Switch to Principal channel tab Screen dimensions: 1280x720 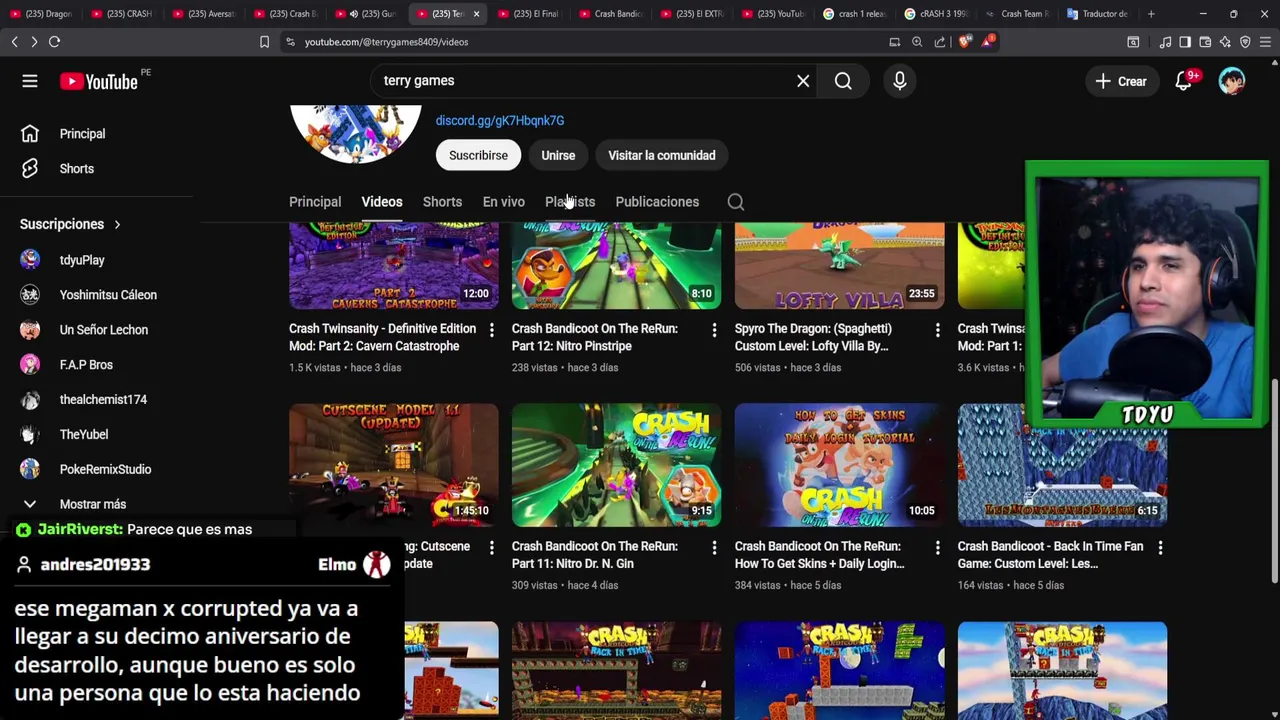[x=315, y=202]
